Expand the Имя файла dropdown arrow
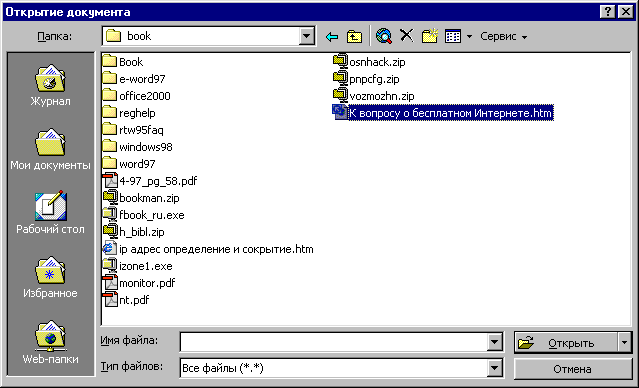Viewport: 639px width, 388px height. [x=494, y=342]
